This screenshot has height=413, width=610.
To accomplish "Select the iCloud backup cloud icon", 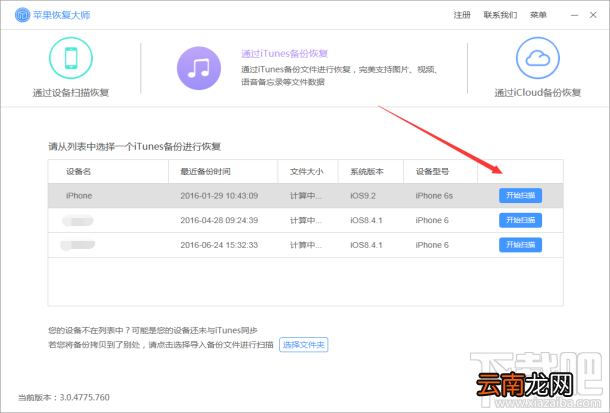I will pyautogui.click(x=538, y=58).
